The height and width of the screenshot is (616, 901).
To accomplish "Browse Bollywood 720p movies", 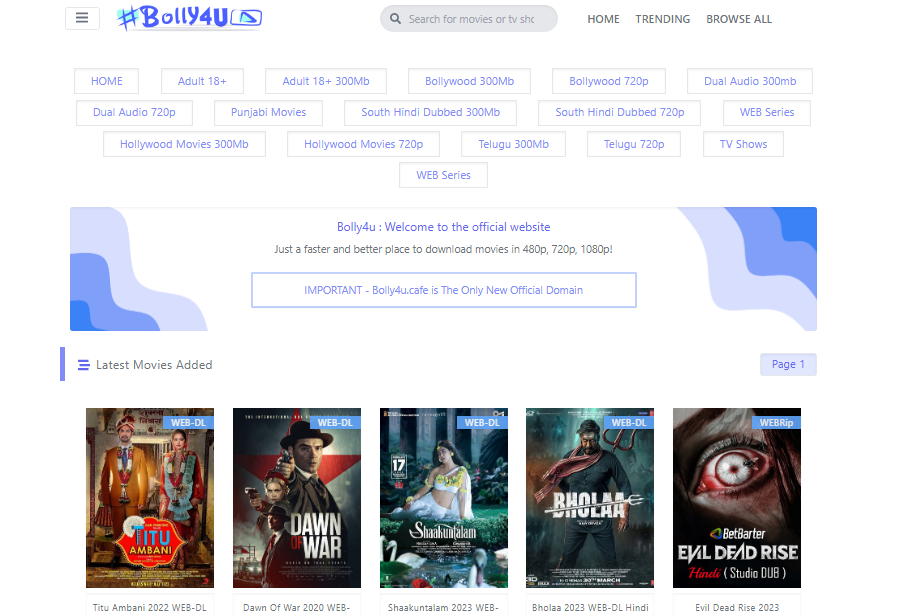I will (609, 81).
